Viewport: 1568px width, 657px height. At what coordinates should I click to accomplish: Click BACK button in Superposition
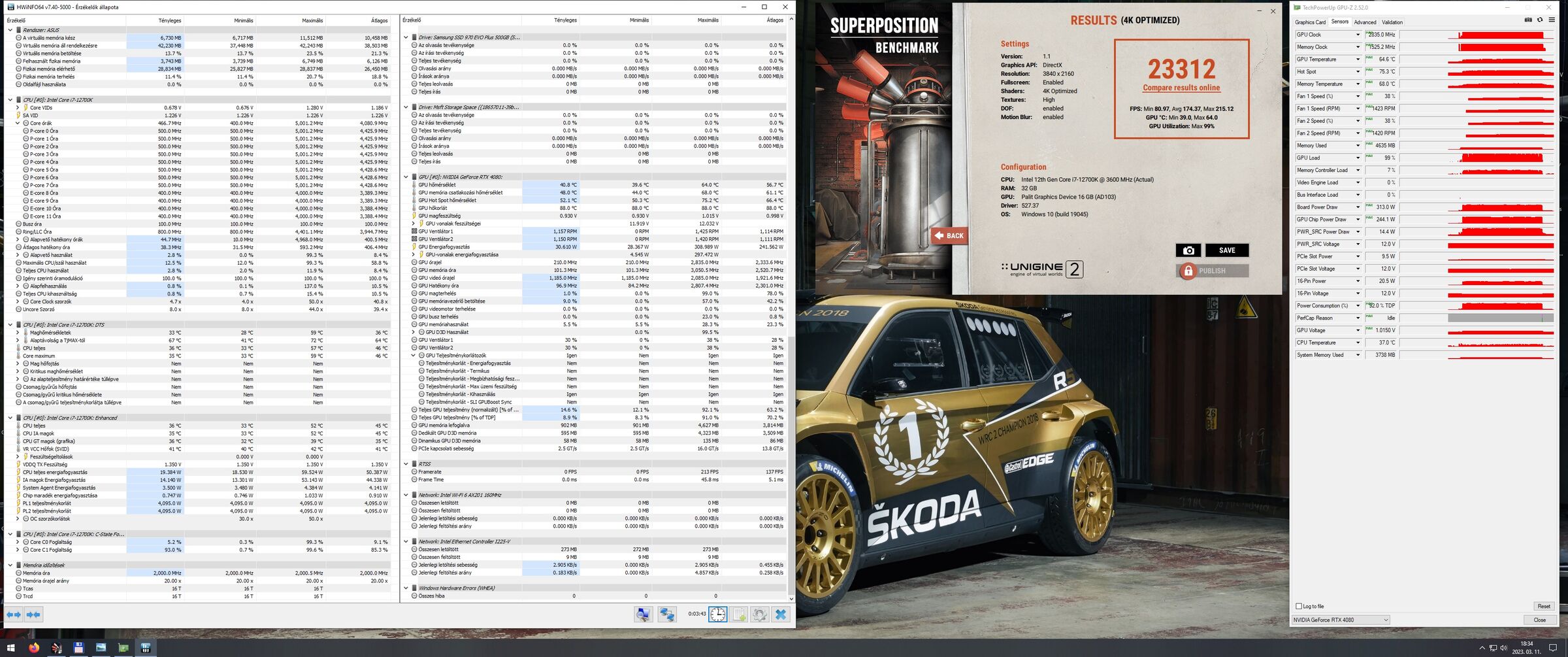(x=949, y=235)
